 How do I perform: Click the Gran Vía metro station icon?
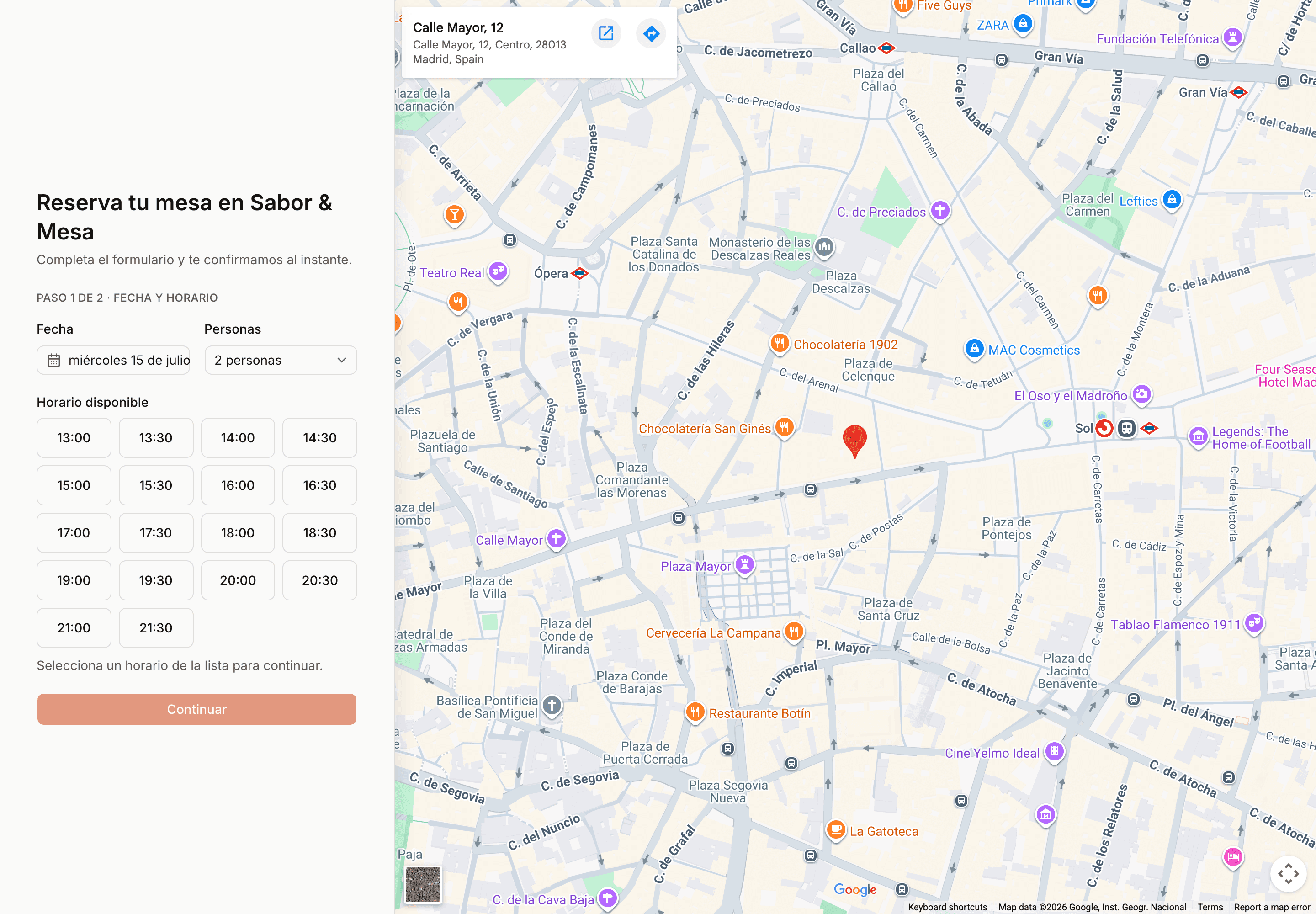(1239, 92)
